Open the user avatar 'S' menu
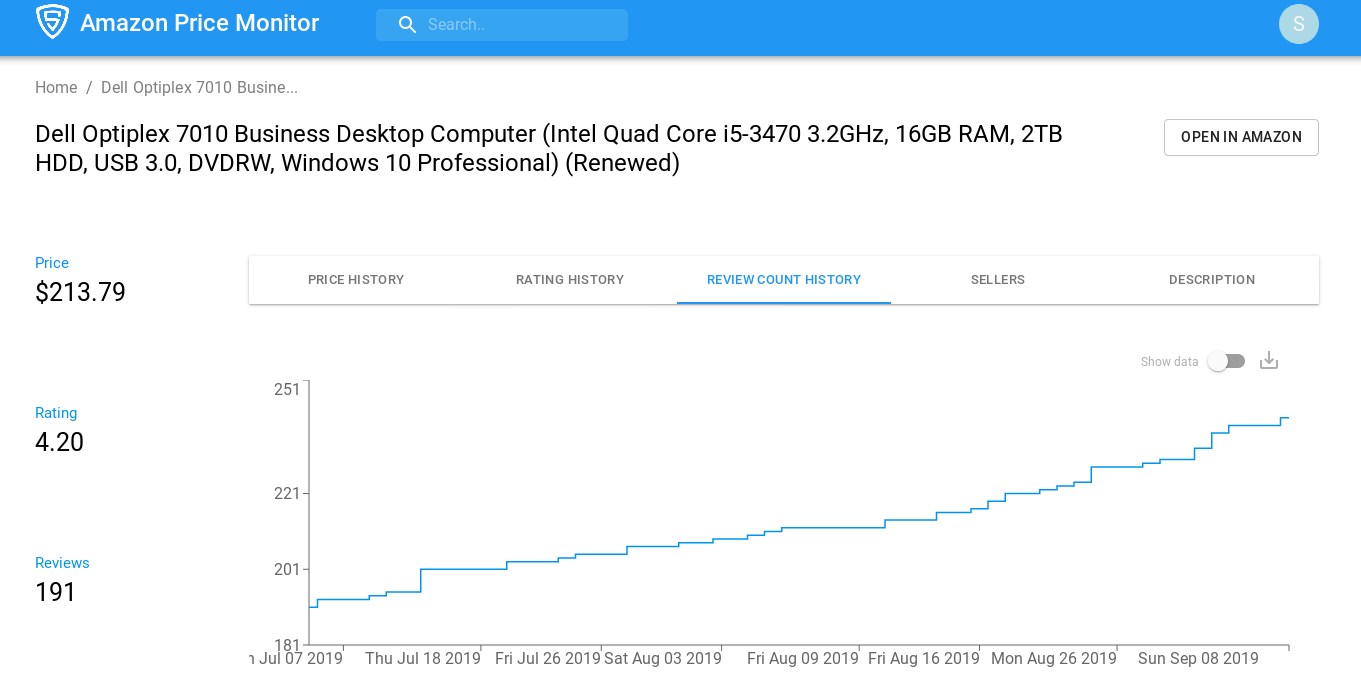 (x=1298, y=24)
